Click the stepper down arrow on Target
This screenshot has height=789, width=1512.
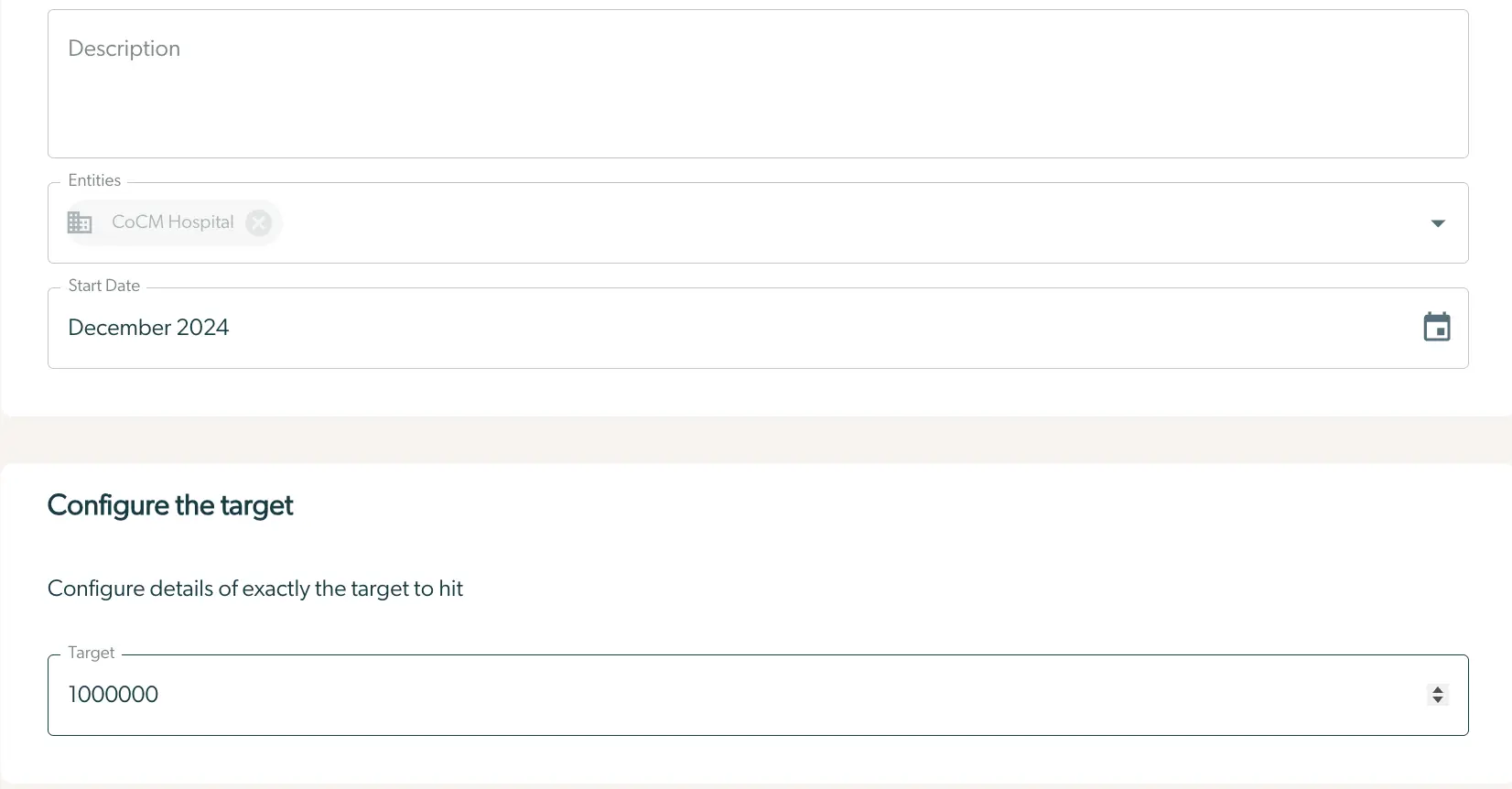tap(1437, 699)
